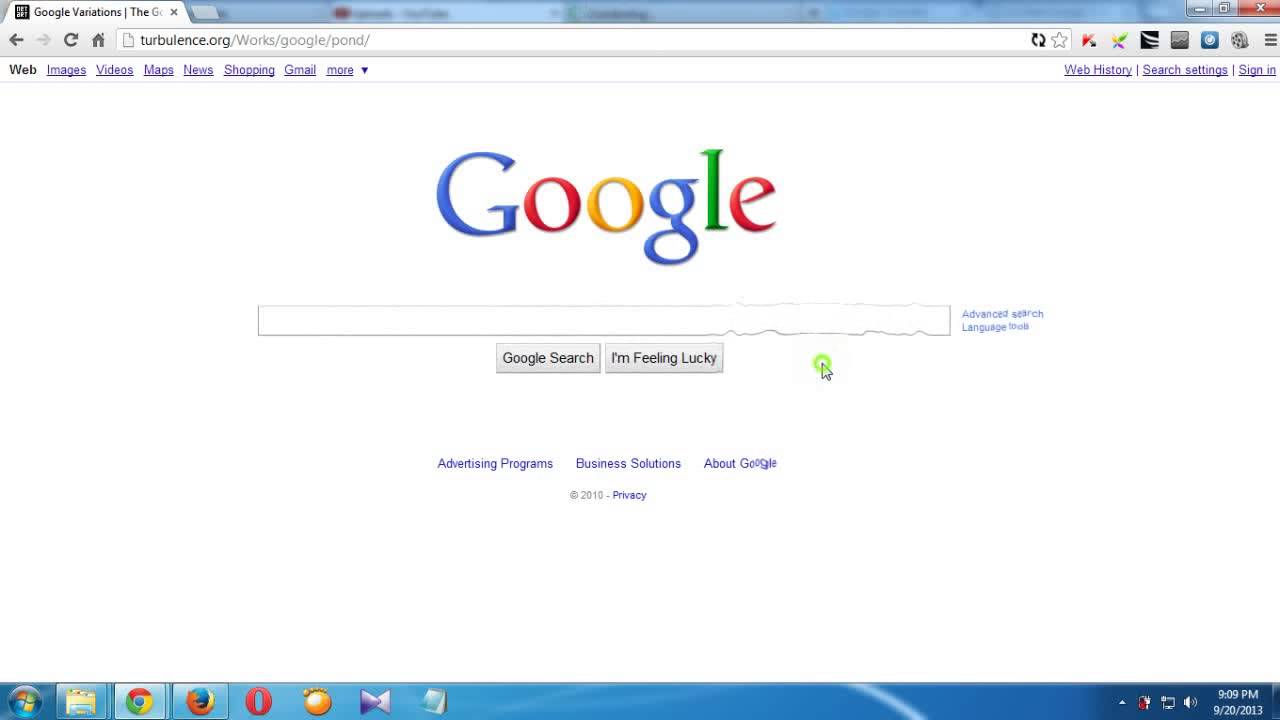Open the blue power-button extension icon
The width and height of the screenshot is (1280, 720).
coord(1210,40)
